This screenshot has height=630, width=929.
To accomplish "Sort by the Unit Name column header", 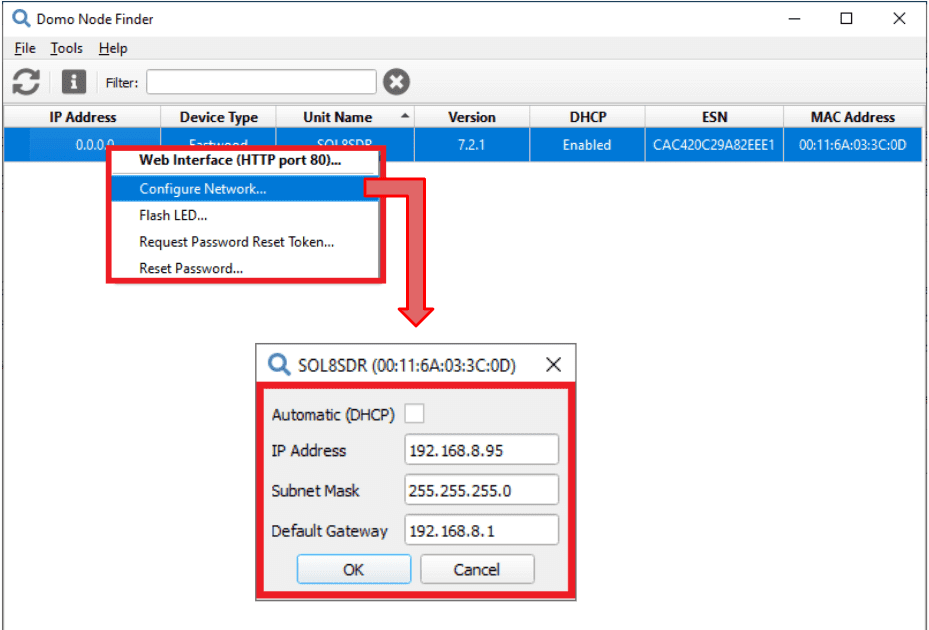I will [338, 117].
